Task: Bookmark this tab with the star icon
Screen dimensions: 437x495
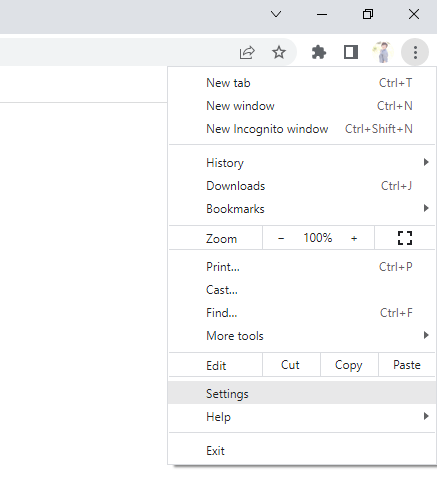Action: click(x=279, y=52)
